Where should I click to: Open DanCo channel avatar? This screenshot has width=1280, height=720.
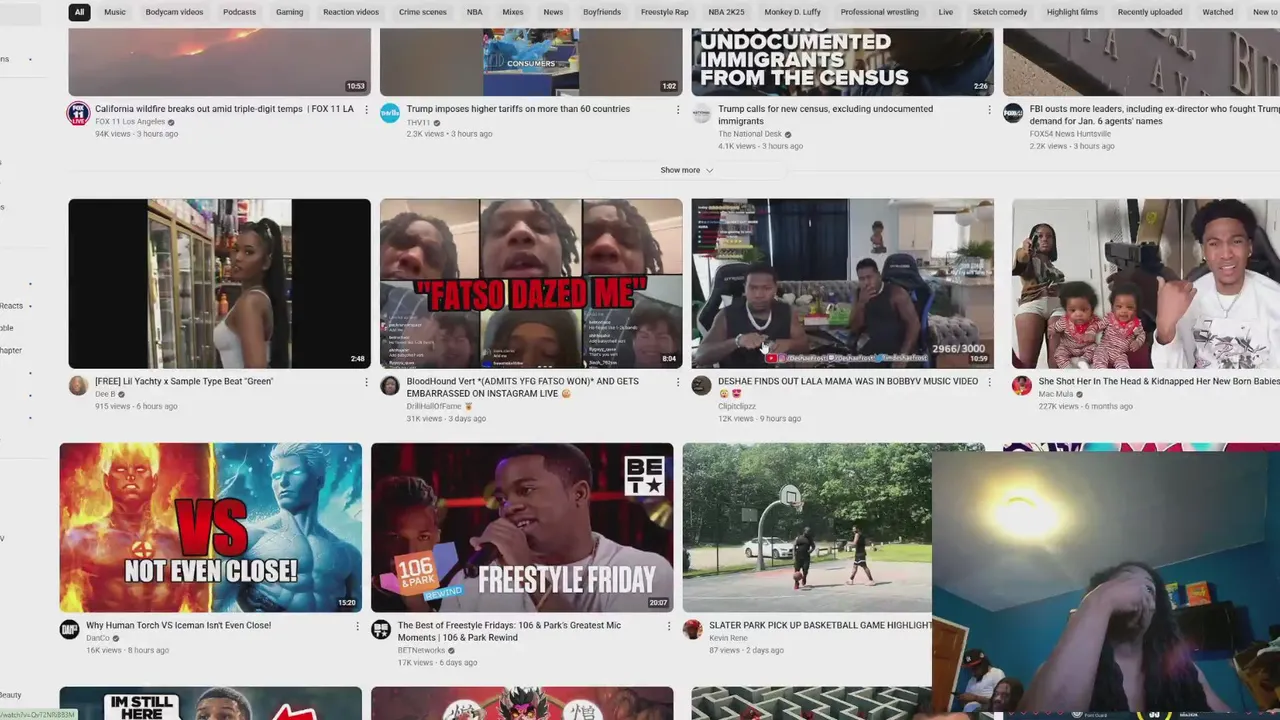click(x=69, y=630)
